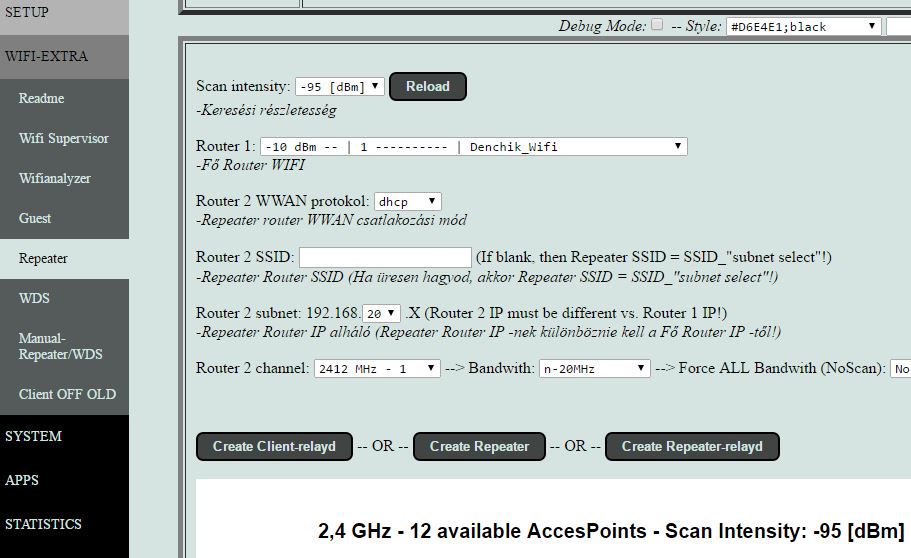911x558 pixels.
Task: Open the Bandwith n-20MHz dropdown
Action: [594, 369]
